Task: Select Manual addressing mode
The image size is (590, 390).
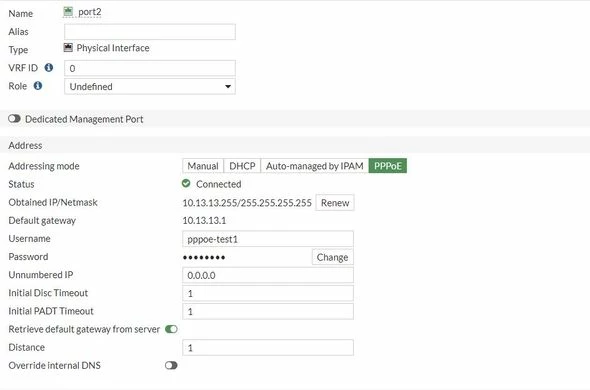Action: pos(203,166)
